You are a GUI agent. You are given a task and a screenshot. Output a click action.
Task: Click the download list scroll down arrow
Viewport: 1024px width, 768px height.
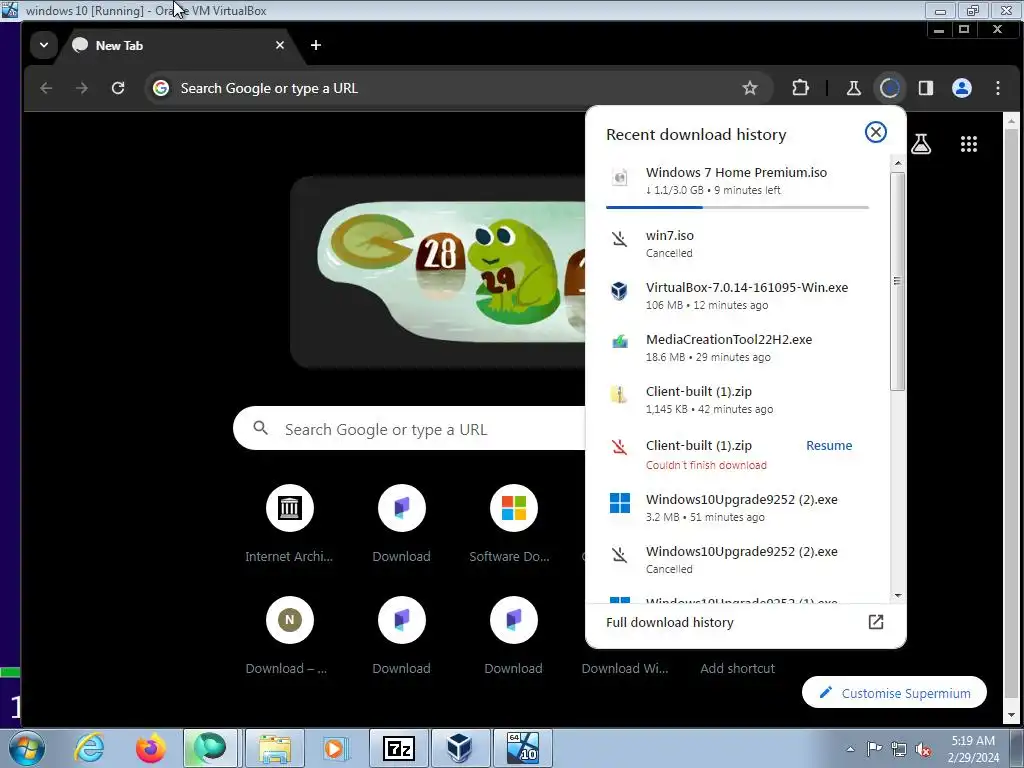[x=897, y=595]
